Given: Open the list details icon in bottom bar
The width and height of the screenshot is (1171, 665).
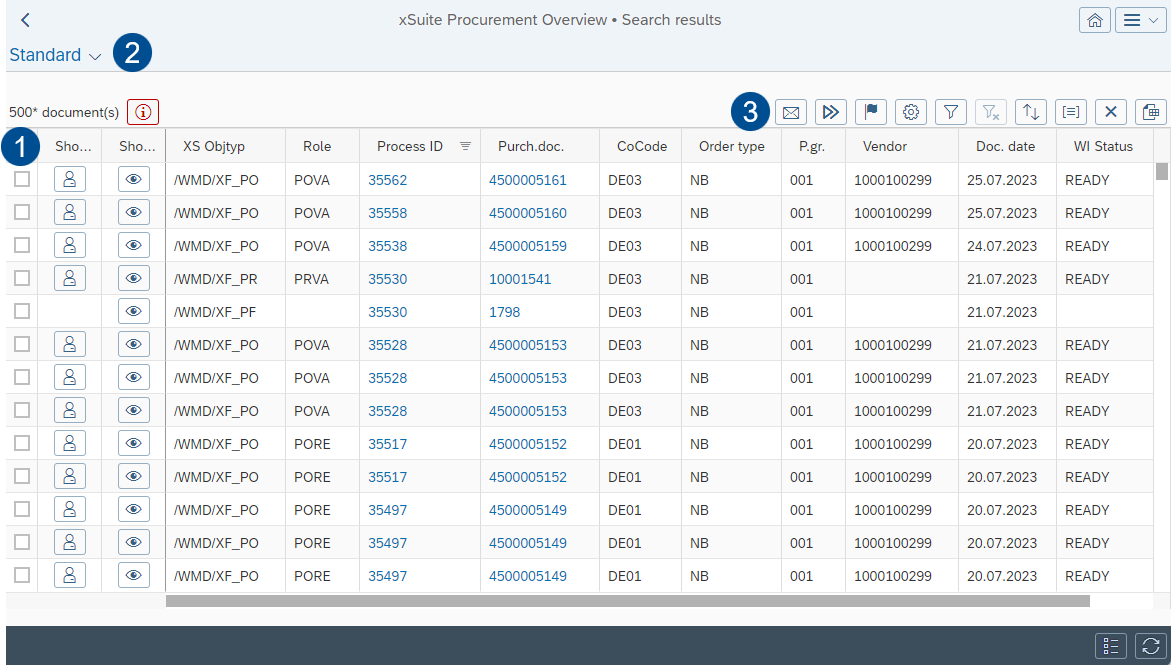Looking at the screenshot, I should 1110,646.
